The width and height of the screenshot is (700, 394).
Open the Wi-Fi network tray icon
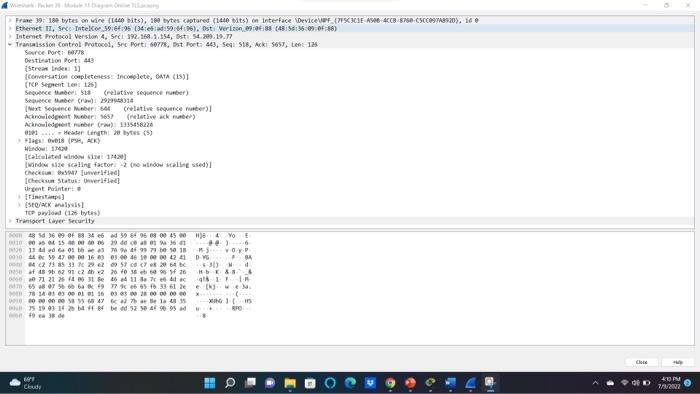(625, 383)
